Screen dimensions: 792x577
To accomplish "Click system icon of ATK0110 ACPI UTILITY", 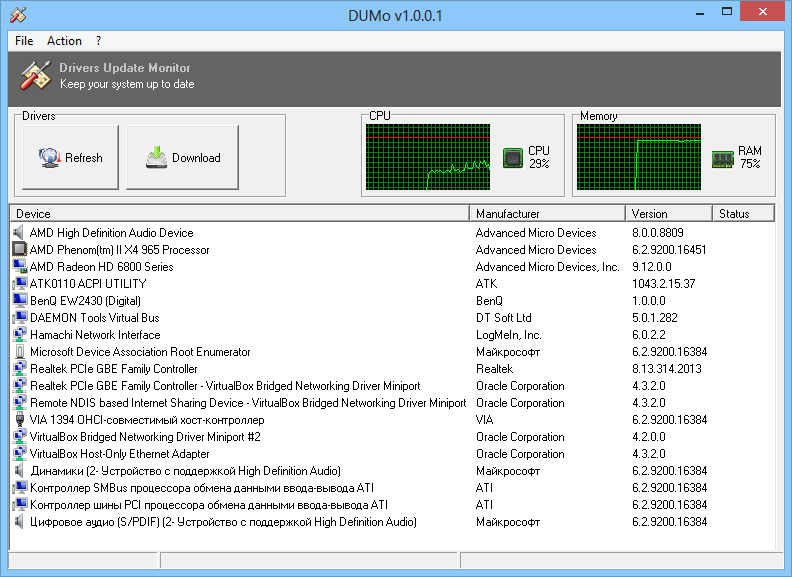I will (x=19, y=283).
